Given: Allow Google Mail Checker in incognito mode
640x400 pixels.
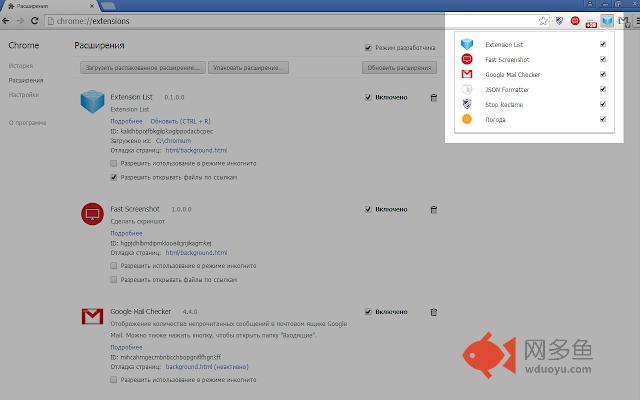Looking at the screenshot, I should pyautogui.click(x=113, y=380).
